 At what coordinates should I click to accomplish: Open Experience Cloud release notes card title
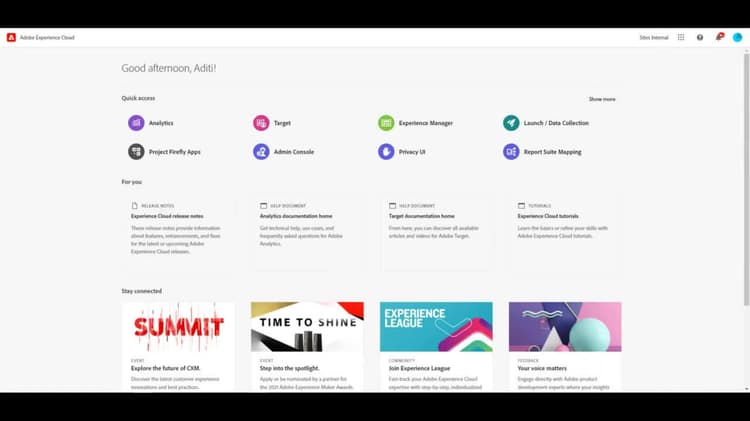pyautogui.click(x=167, y=216)
